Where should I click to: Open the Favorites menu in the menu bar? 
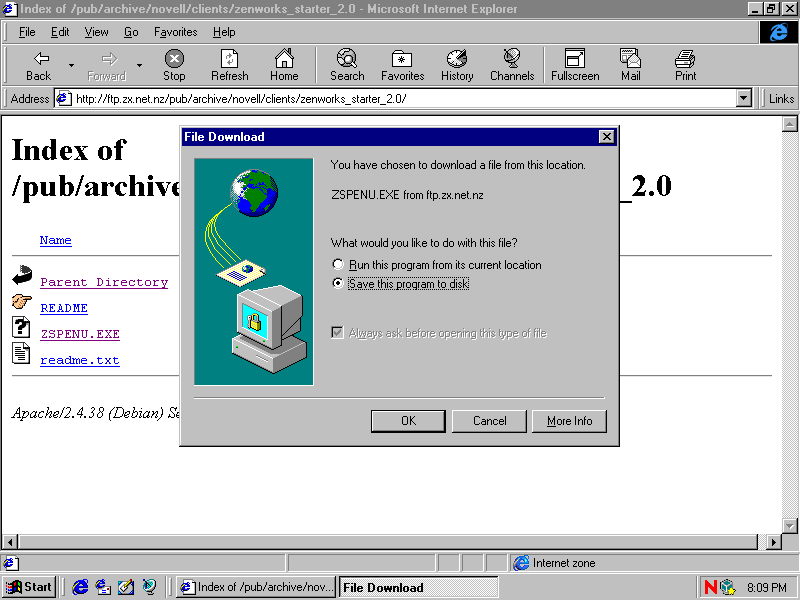pyautogui.click(x=176, y=32)
